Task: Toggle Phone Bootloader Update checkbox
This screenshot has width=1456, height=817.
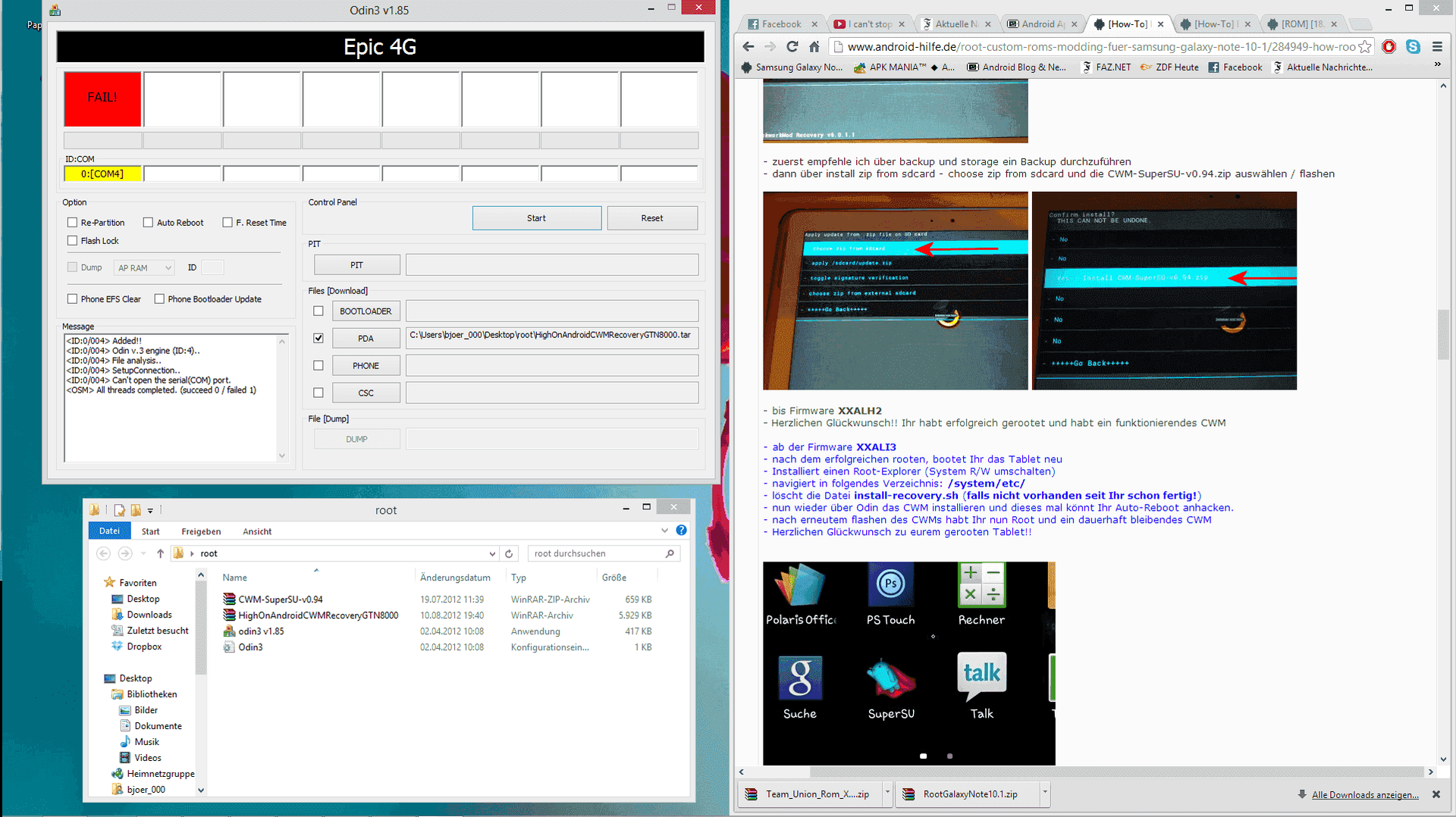Action: click(x=159, y=299)
